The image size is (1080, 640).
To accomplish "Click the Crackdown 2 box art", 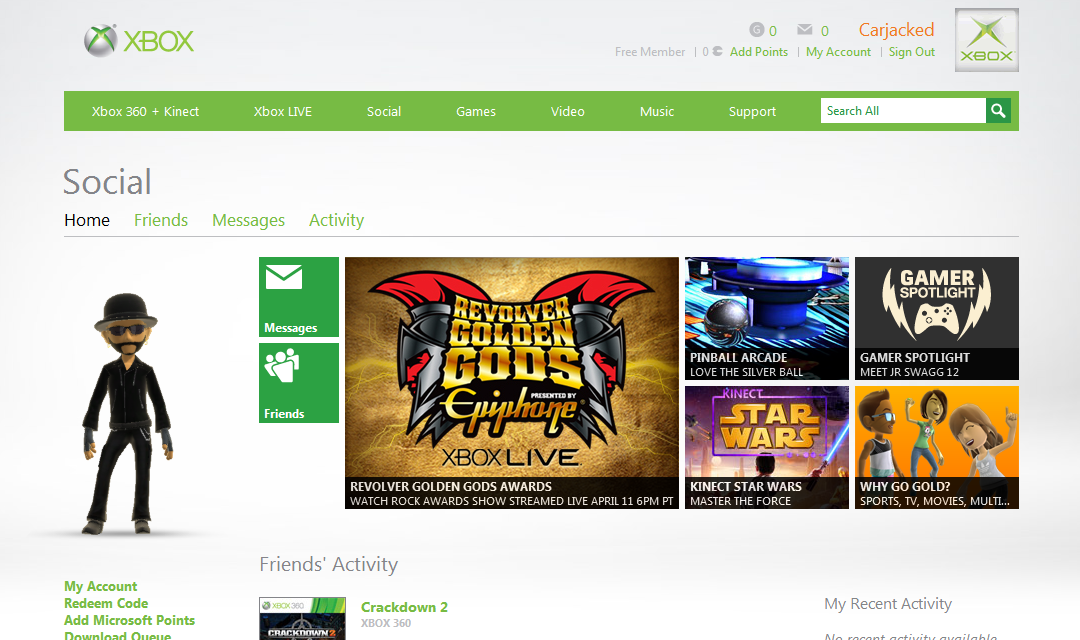I will [302, 619].
